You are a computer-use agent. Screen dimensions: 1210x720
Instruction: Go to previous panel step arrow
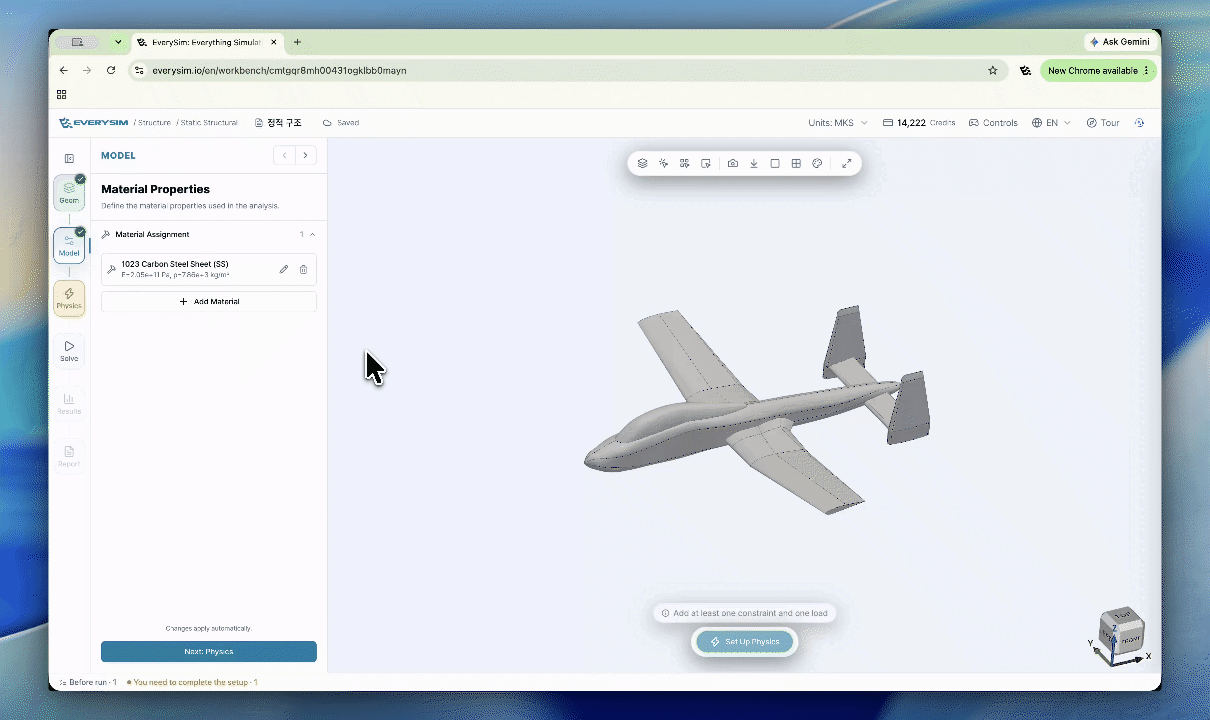tap(284, 155)
